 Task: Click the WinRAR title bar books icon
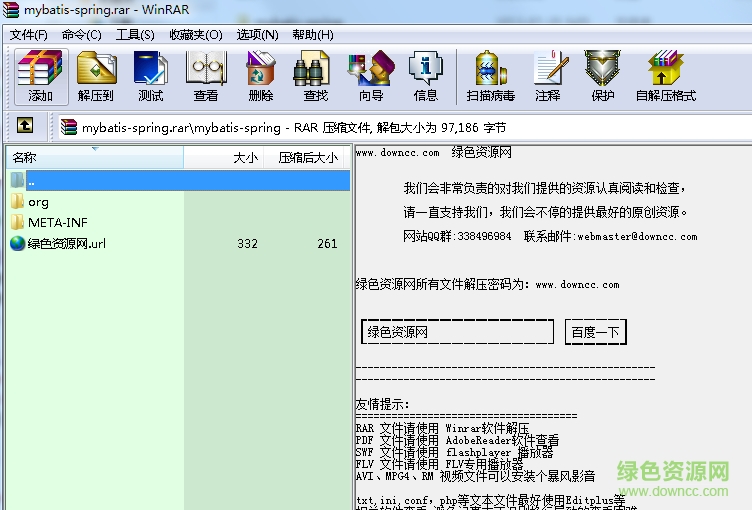(11, 10)
